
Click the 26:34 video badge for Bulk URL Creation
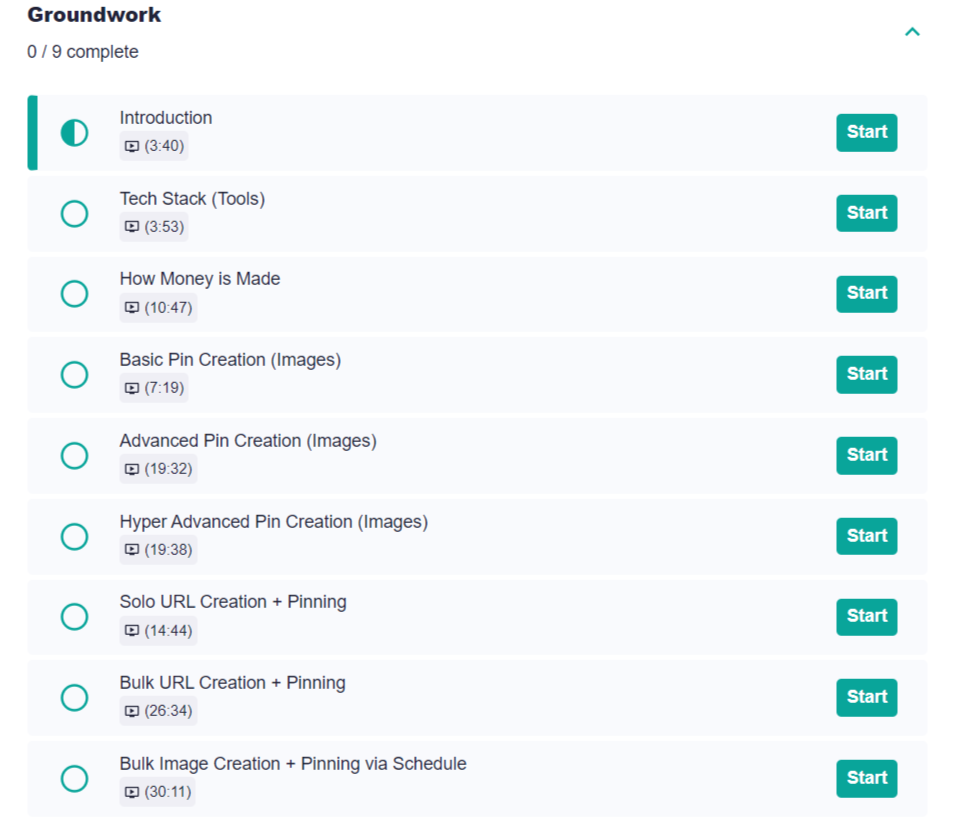pyautogui.click(x=158, y=711)
